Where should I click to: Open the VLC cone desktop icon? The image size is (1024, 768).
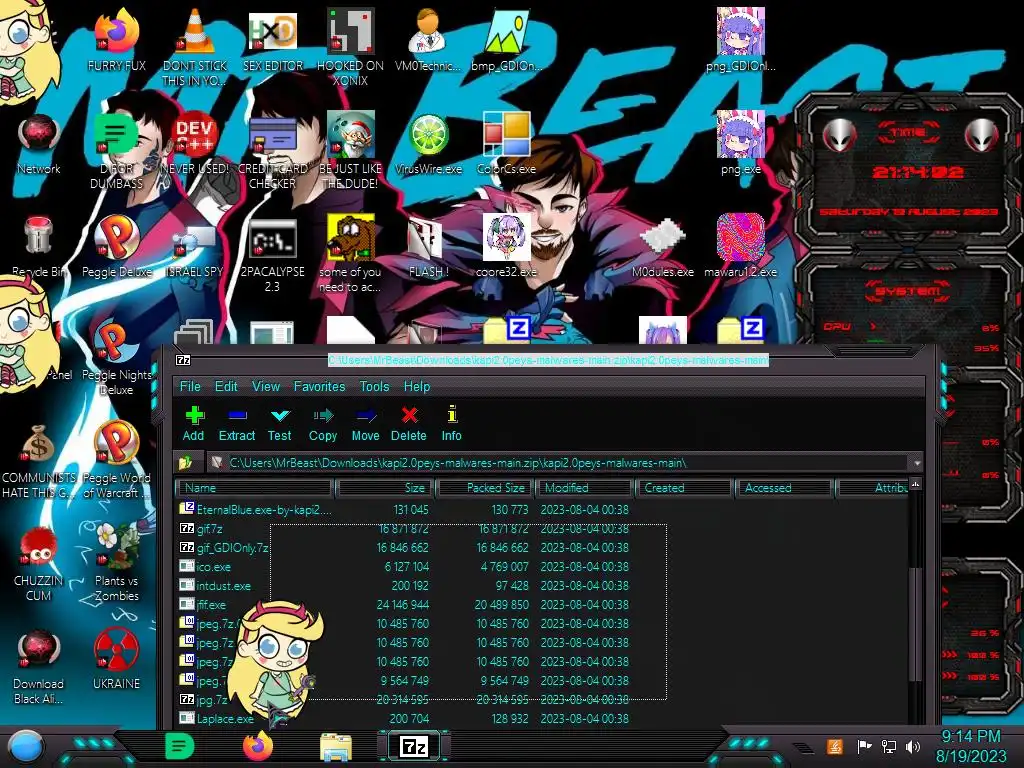(195, 46)
